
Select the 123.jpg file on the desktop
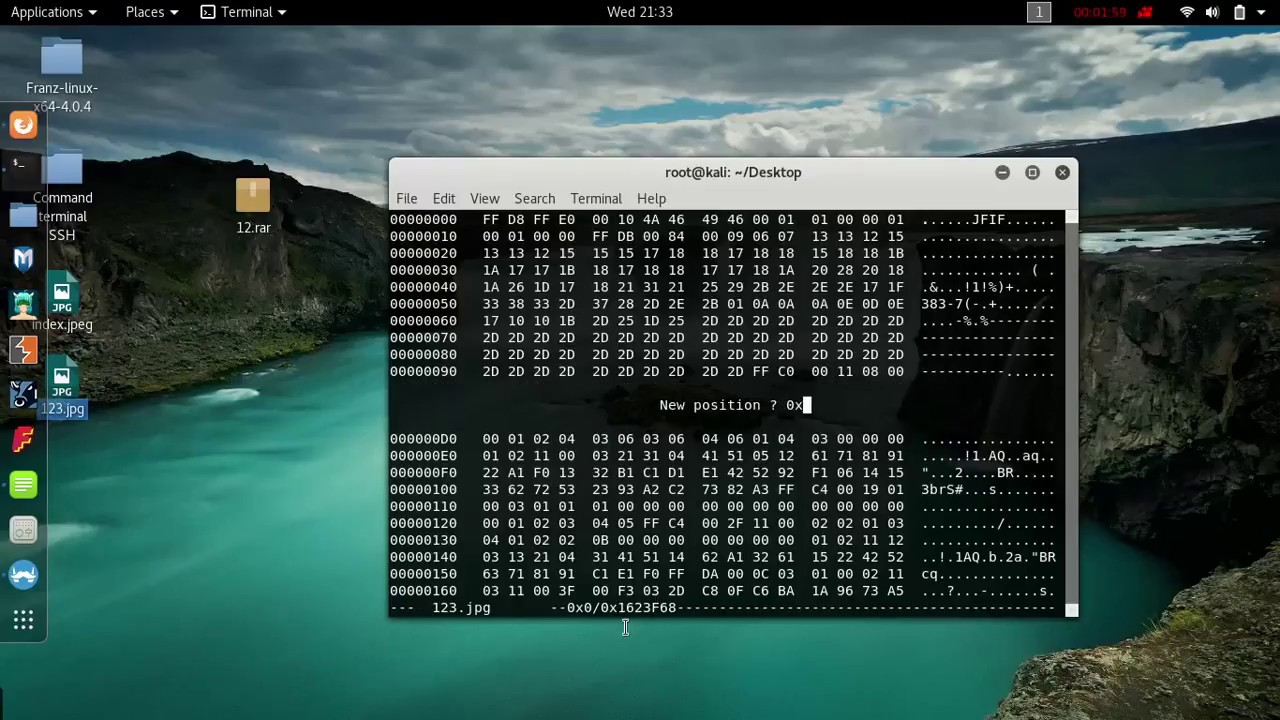[x=62, y=387]
